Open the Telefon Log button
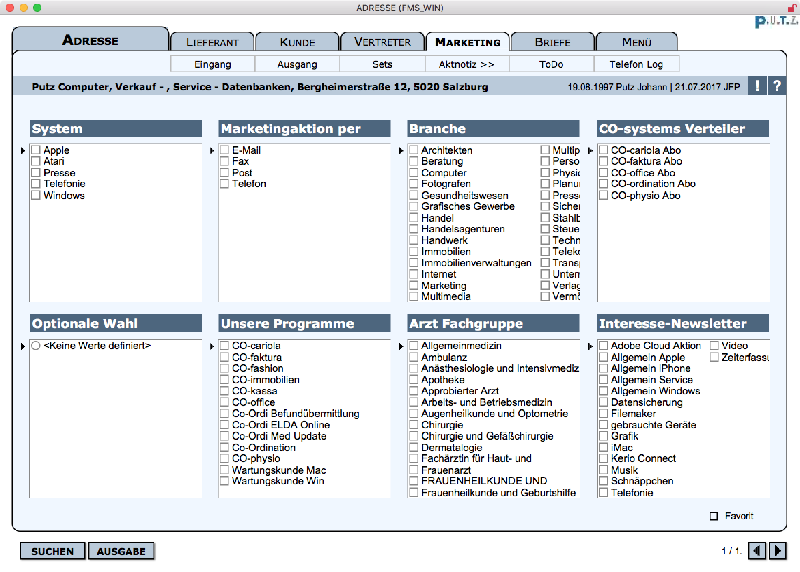The height and width of the screenshot is (572, 800). 636,64
